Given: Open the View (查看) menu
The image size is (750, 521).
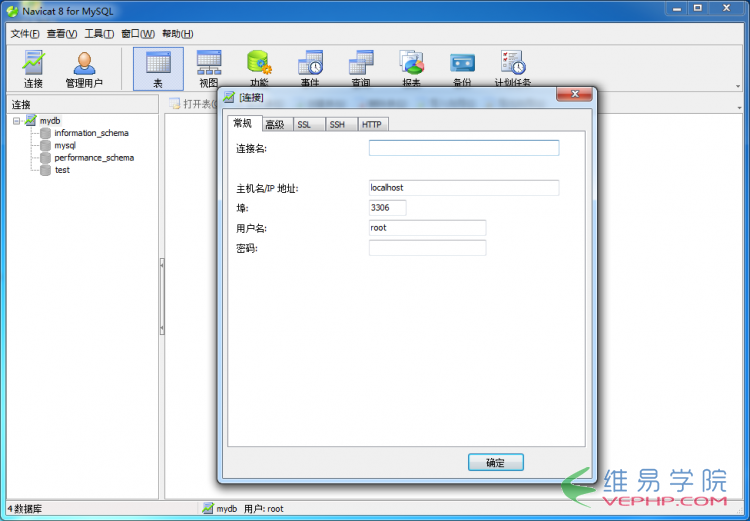Looking at the screenshot, I should 62,34.
